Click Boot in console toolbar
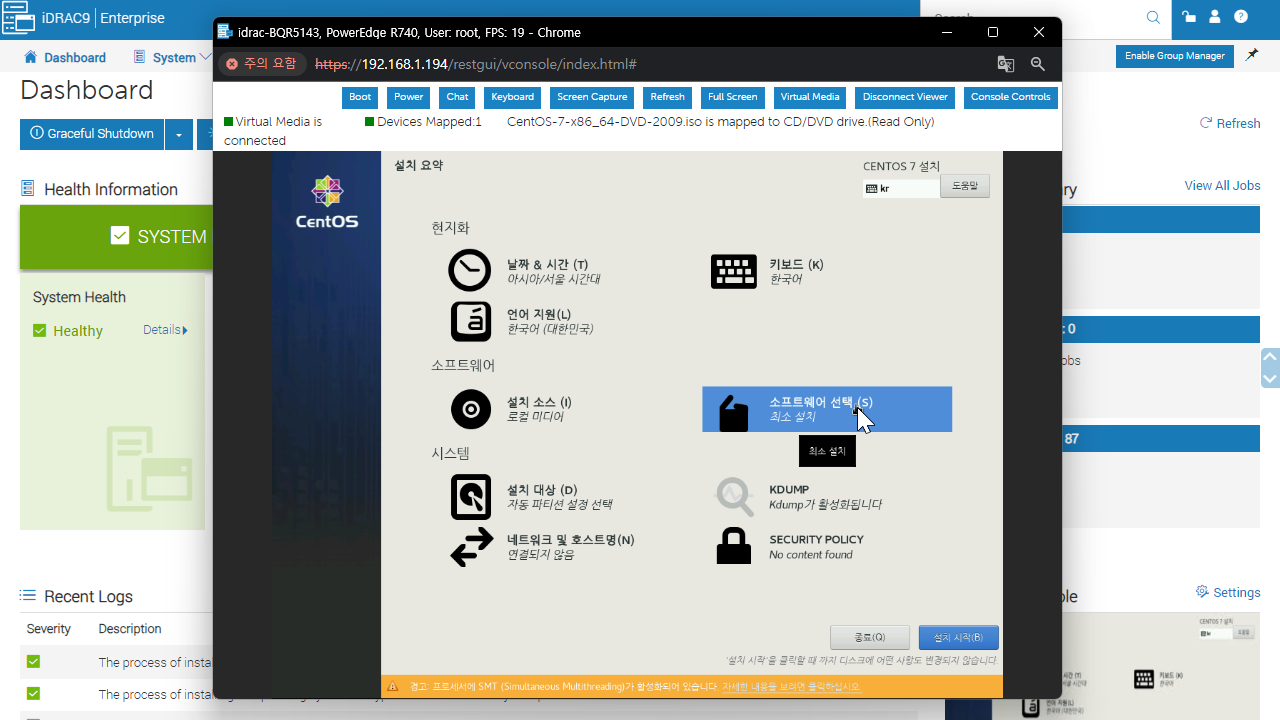1280x720 pixels. 360,97
